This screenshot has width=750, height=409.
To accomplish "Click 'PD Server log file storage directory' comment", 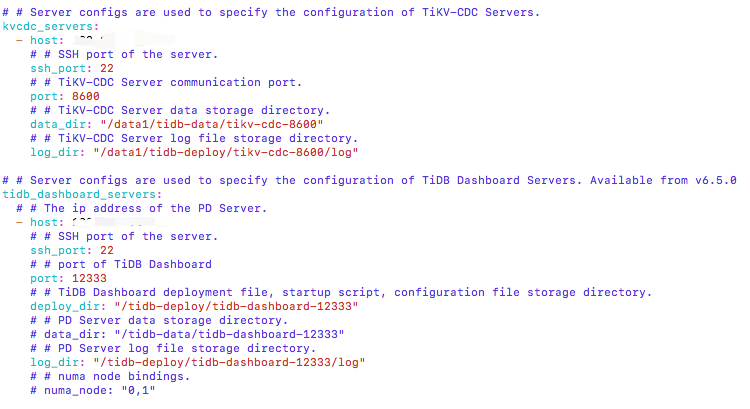I will pos(173,348).
